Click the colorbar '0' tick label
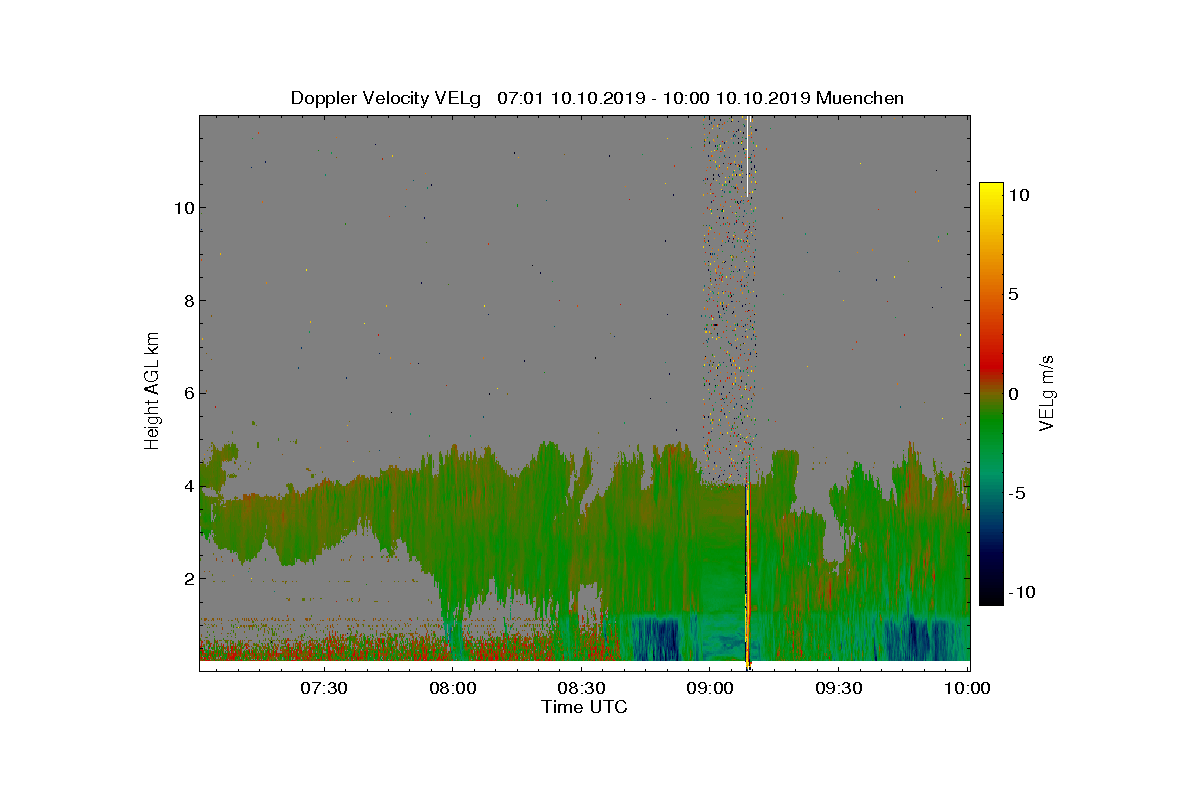Viewport: 1200px width, 800px height. pos(1012,394)
